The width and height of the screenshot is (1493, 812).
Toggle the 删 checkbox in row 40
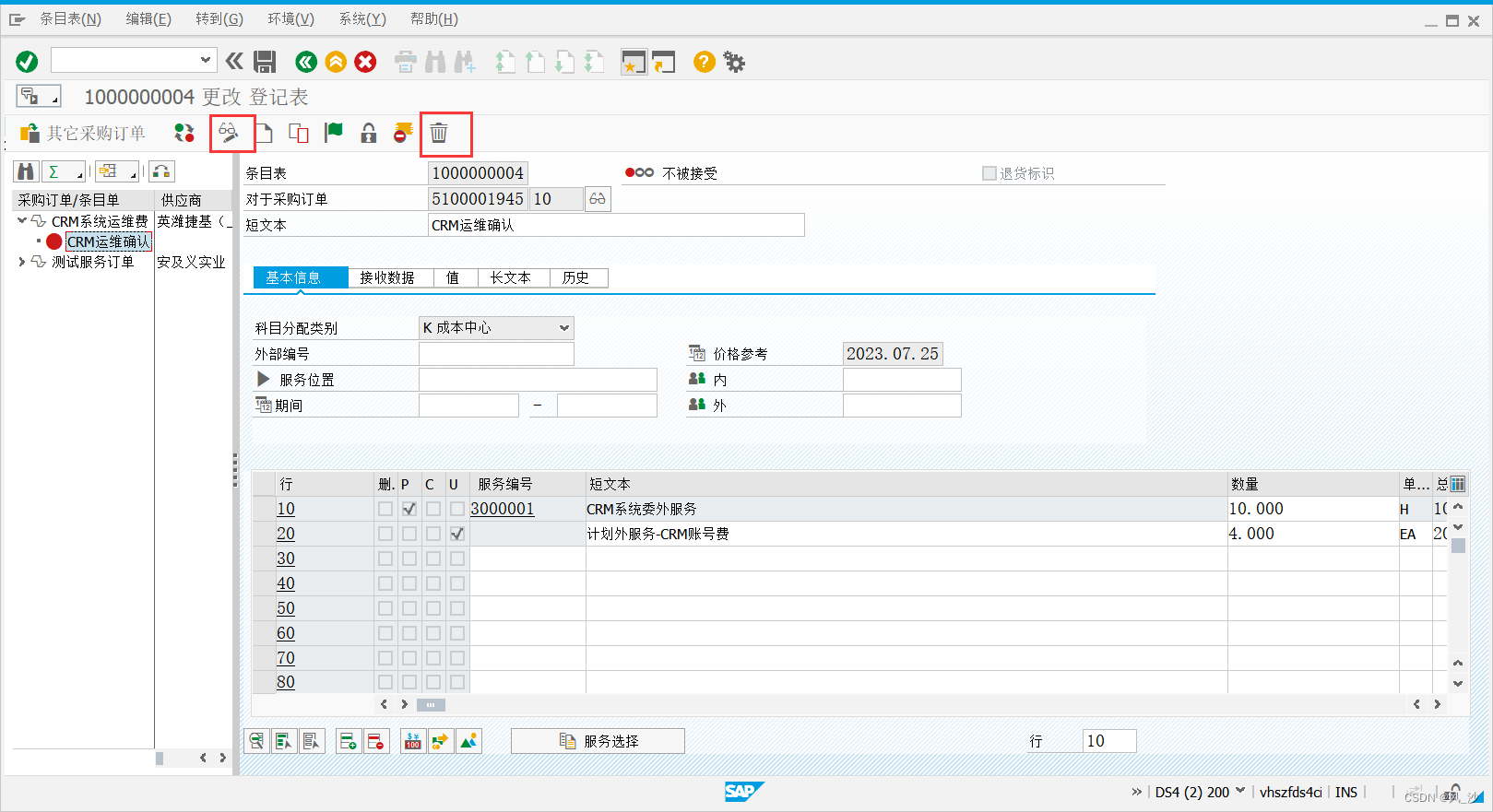385,583
